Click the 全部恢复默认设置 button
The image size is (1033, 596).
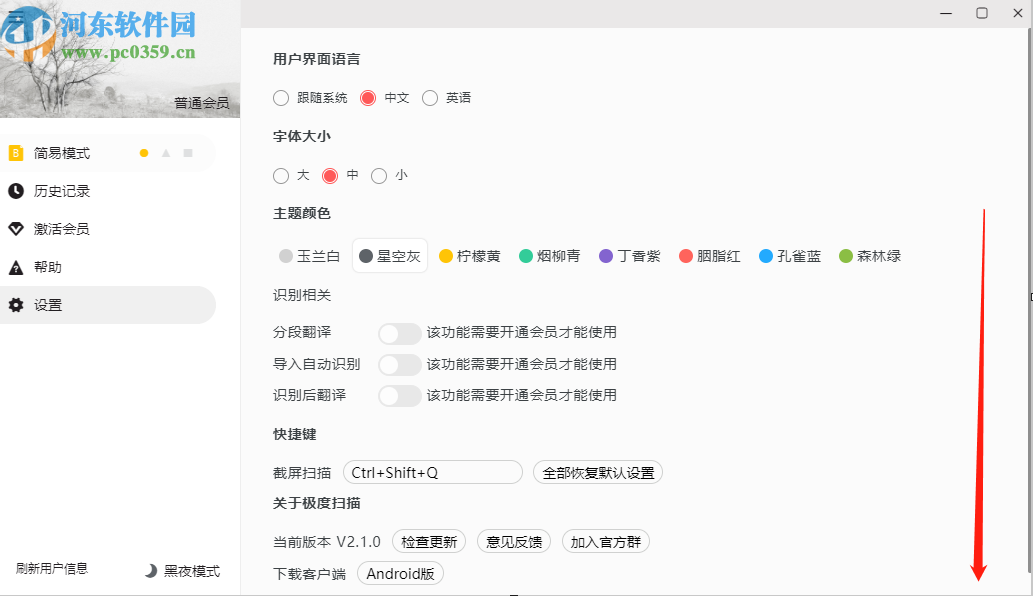[598, 473]
